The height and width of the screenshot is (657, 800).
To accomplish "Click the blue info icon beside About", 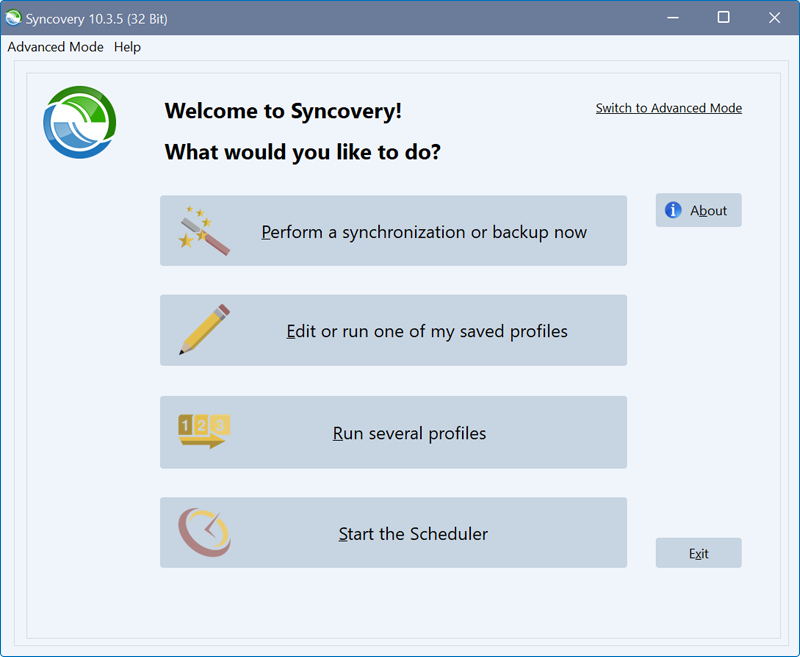I will coord(673,210).
